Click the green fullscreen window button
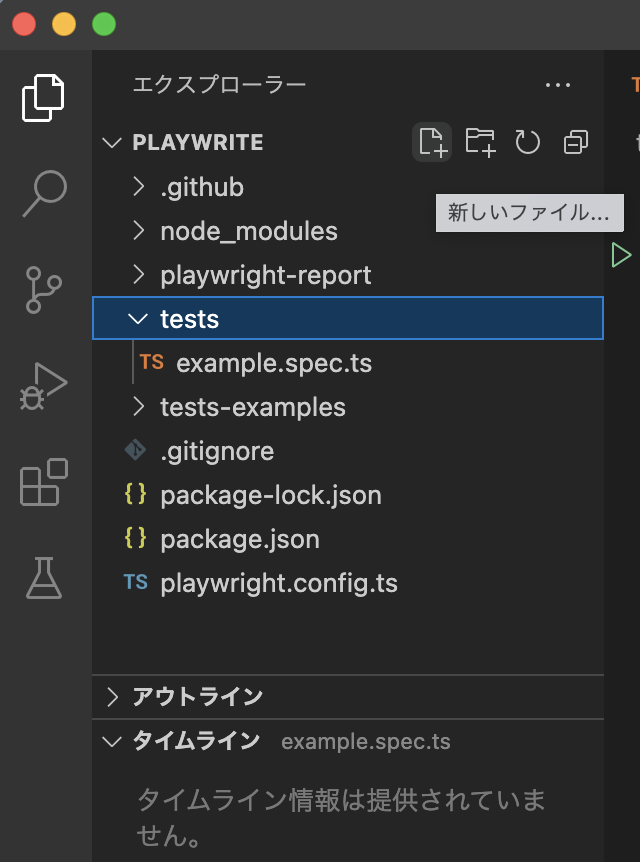 point(104,24)
